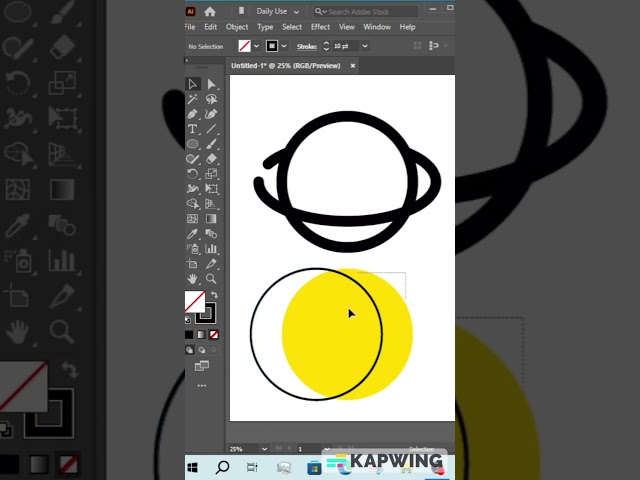
Task: Open the zoom level dropdown in status bar
Action: click(264, 449)
